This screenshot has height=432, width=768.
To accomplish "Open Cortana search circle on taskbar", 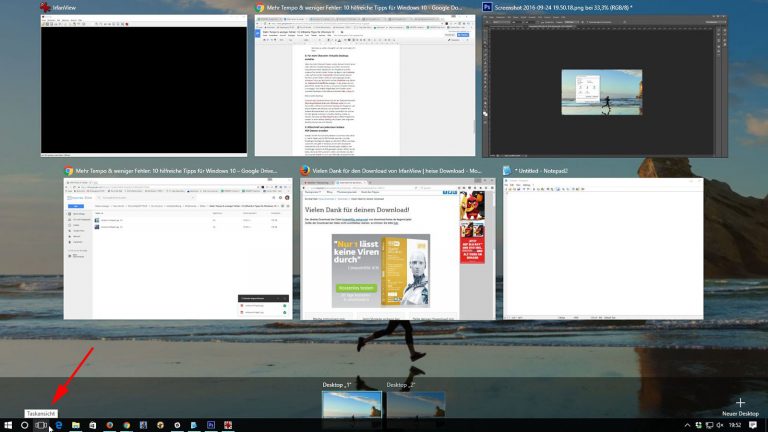I will point(24,425).
